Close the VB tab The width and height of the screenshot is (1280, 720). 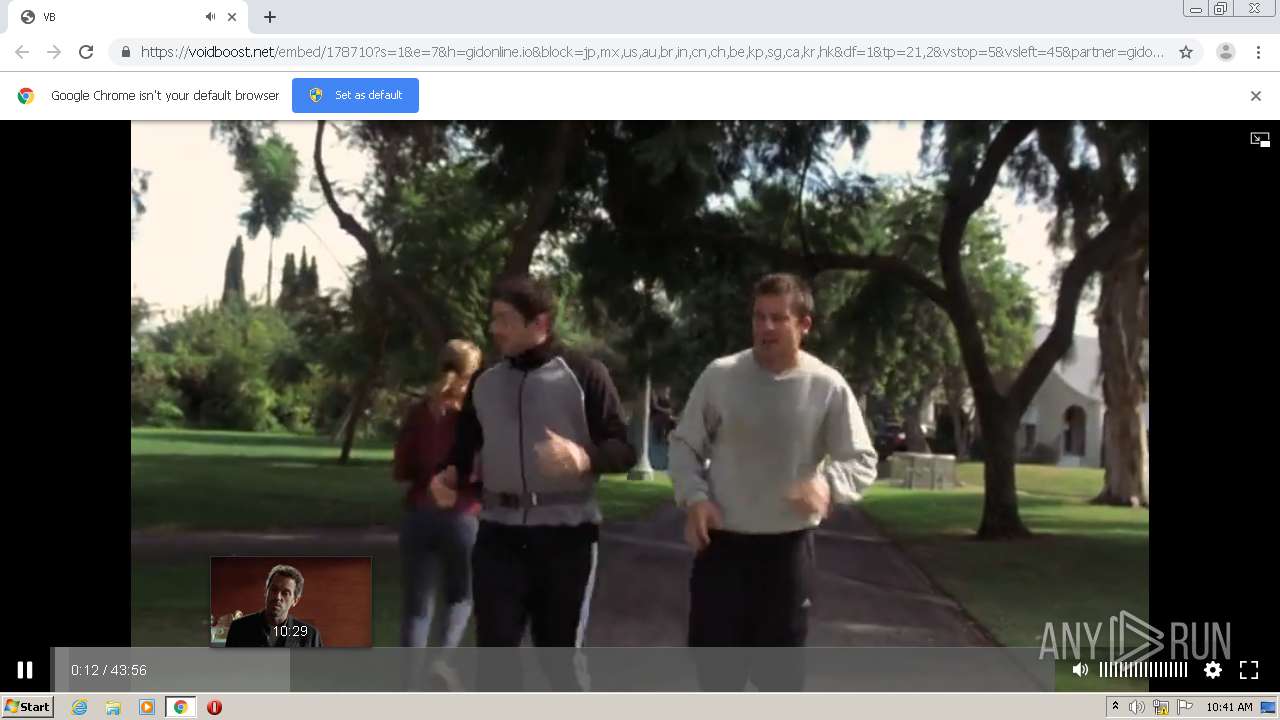[x=232, y=17]
